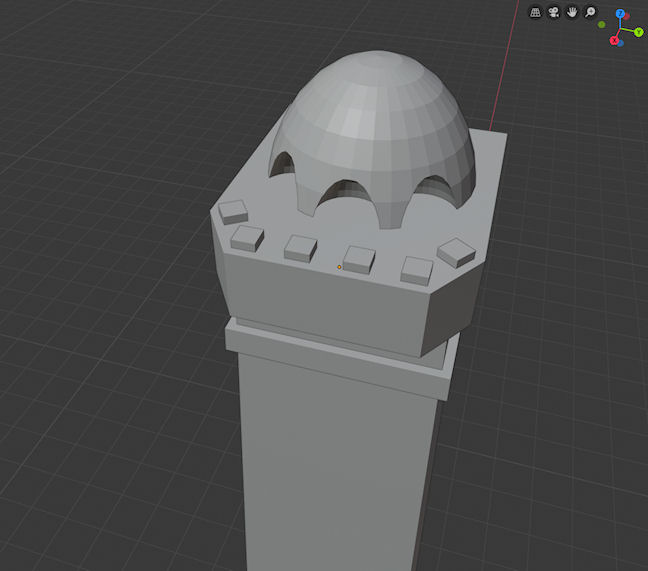Select the small block right of the origin dot

click(359, 258)
